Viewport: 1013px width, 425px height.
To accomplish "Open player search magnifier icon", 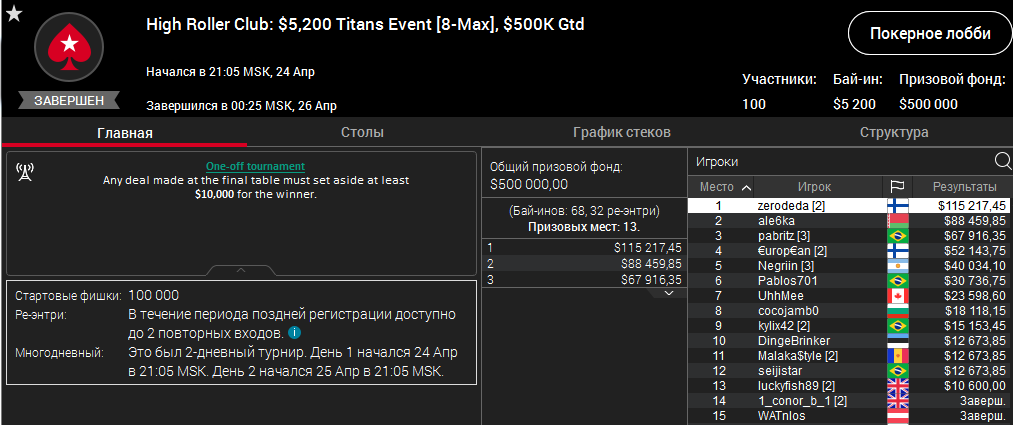I will click(x=1002, y=161).
